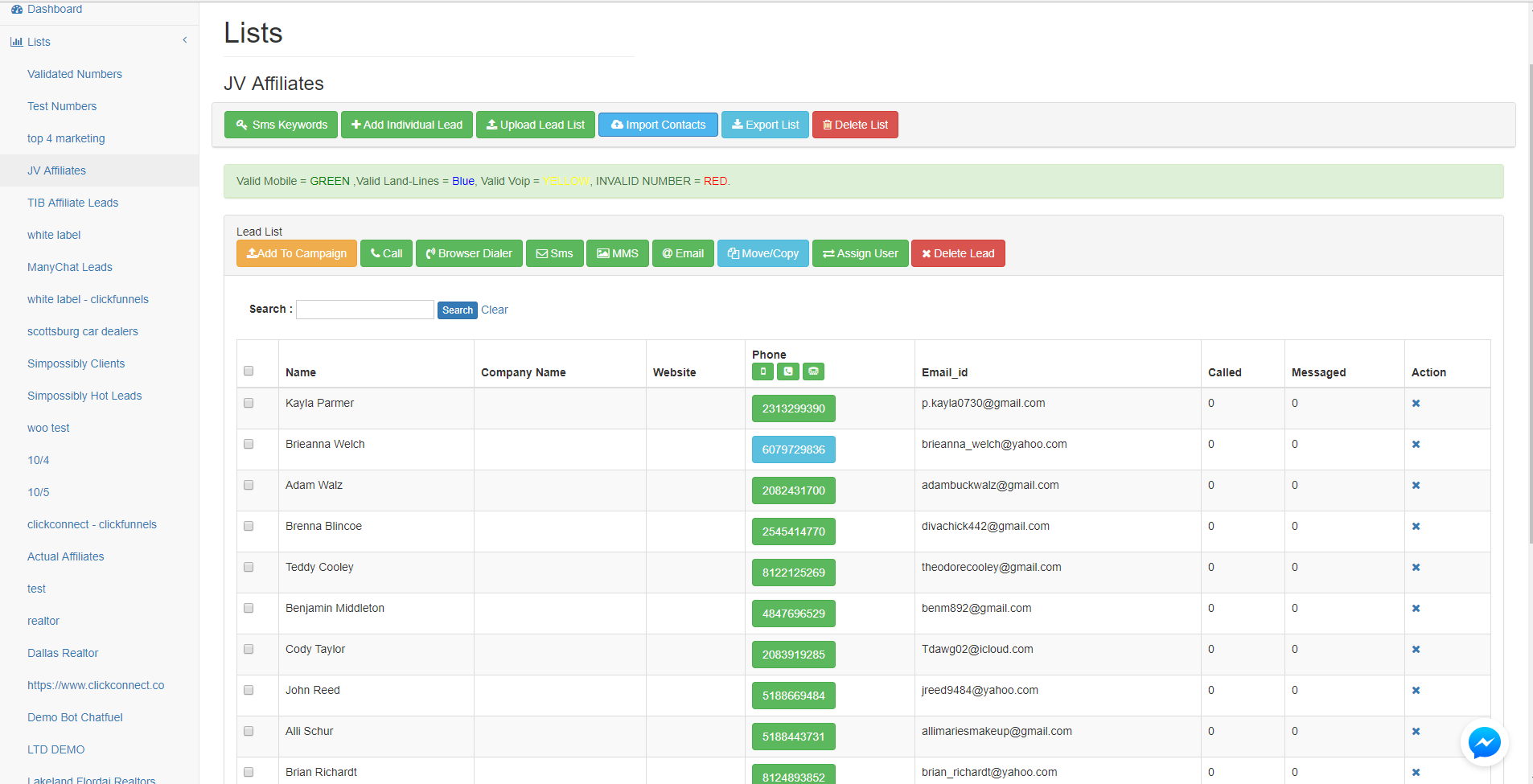Click the Sms button in Lead List

555,253
